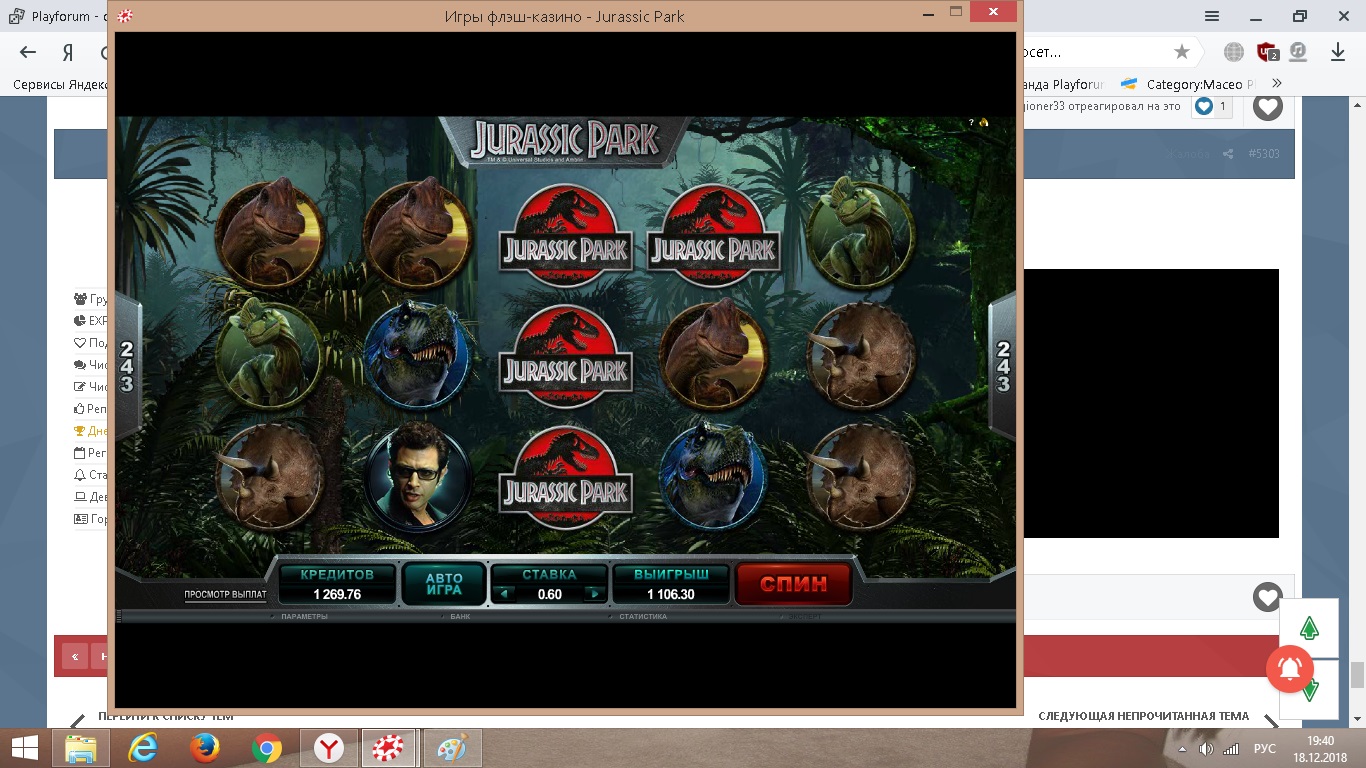Decrease the СТАВКА bet with left arrow
1366x768 pixels.
[x=503, y=594]
